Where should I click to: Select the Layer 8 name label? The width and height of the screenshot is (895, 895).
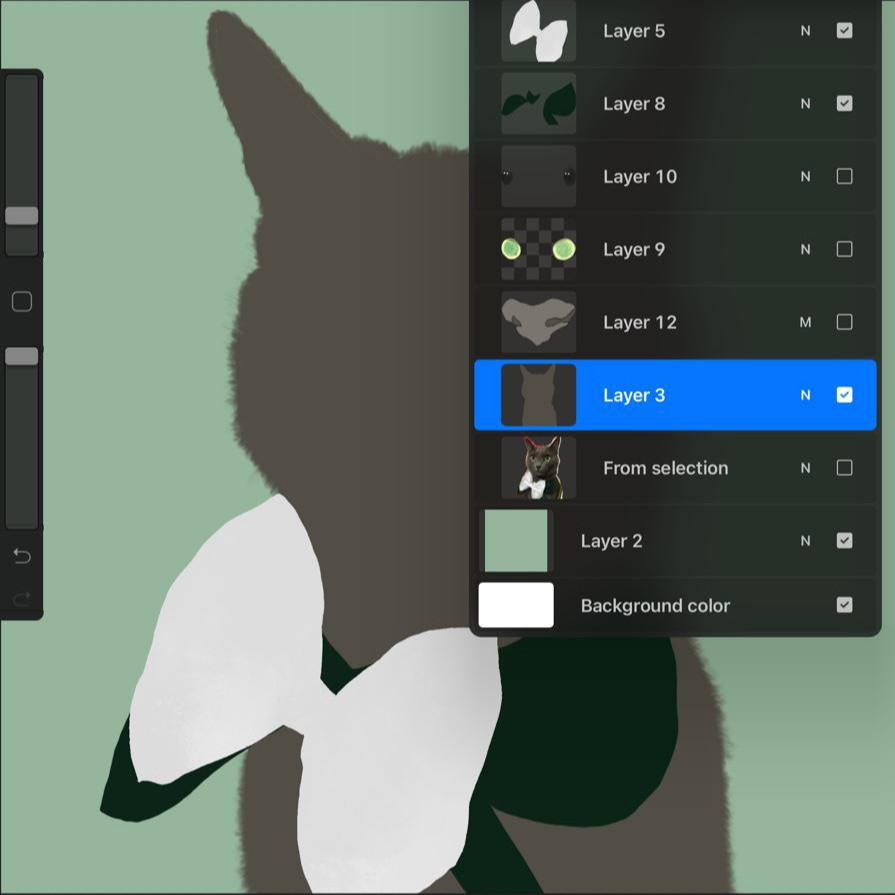click(634, 104)
